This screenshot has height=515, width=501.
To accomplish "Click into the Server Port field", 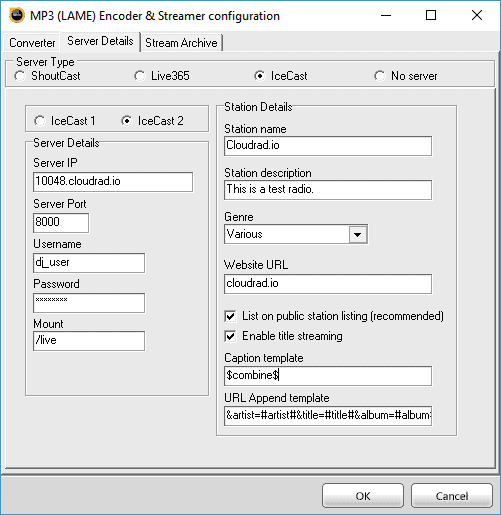I will pos(61,223).
